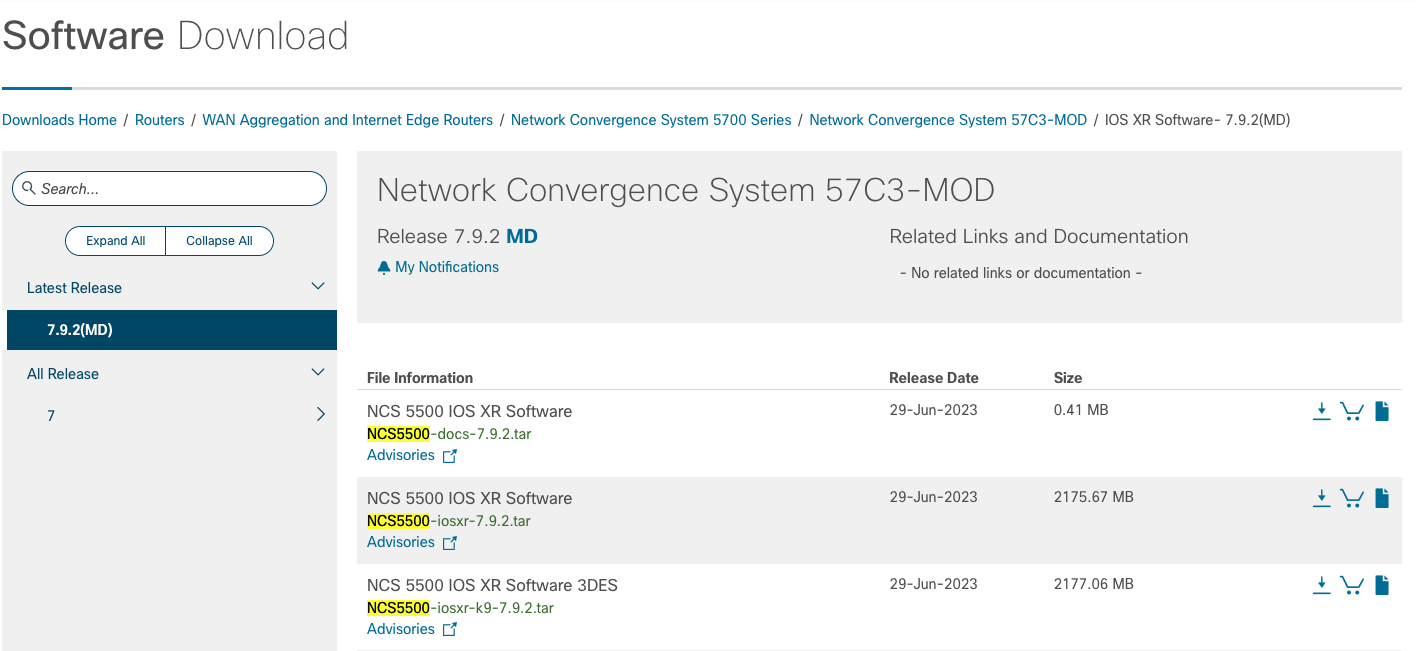
Task: Add the 3DES software image to cart
Action: 1352,584
